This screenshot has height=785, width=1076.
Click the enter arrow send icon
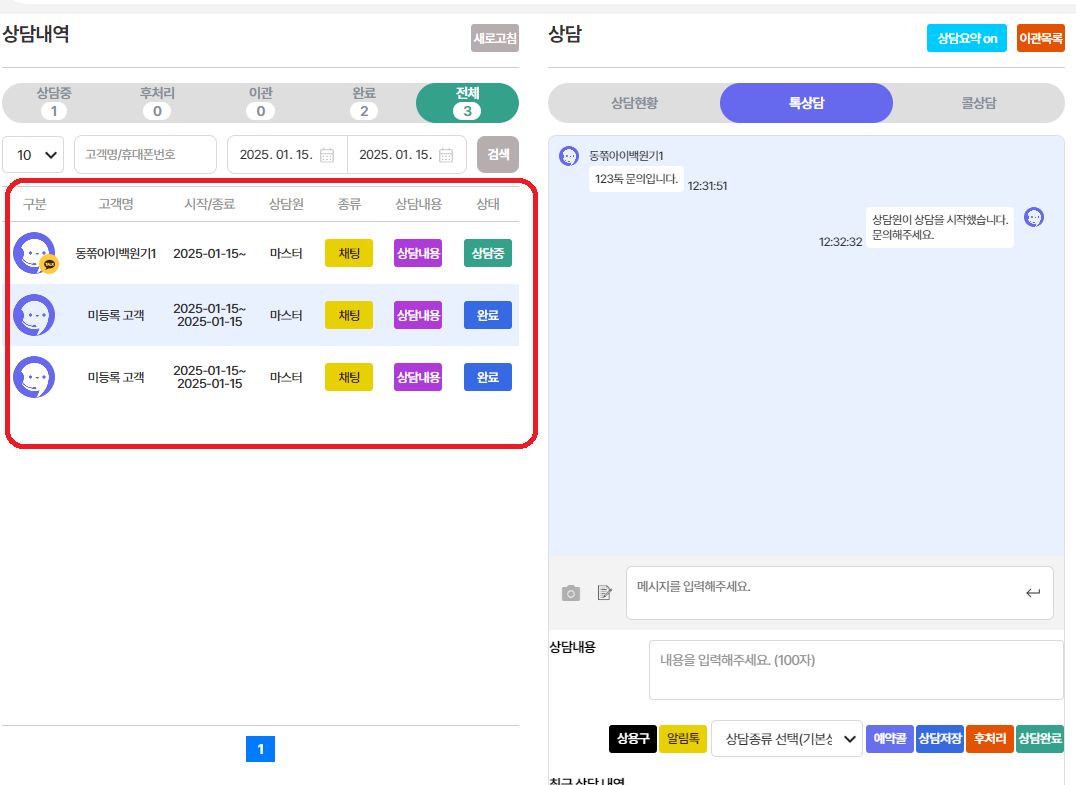coord(1033,593)
